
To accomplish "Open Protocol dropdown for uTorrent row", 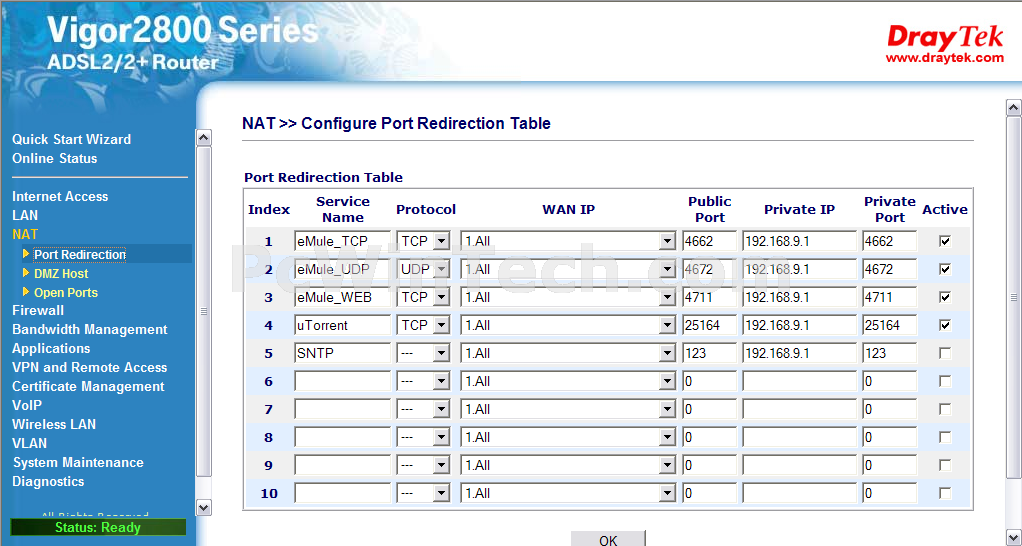I will [424, 325].
